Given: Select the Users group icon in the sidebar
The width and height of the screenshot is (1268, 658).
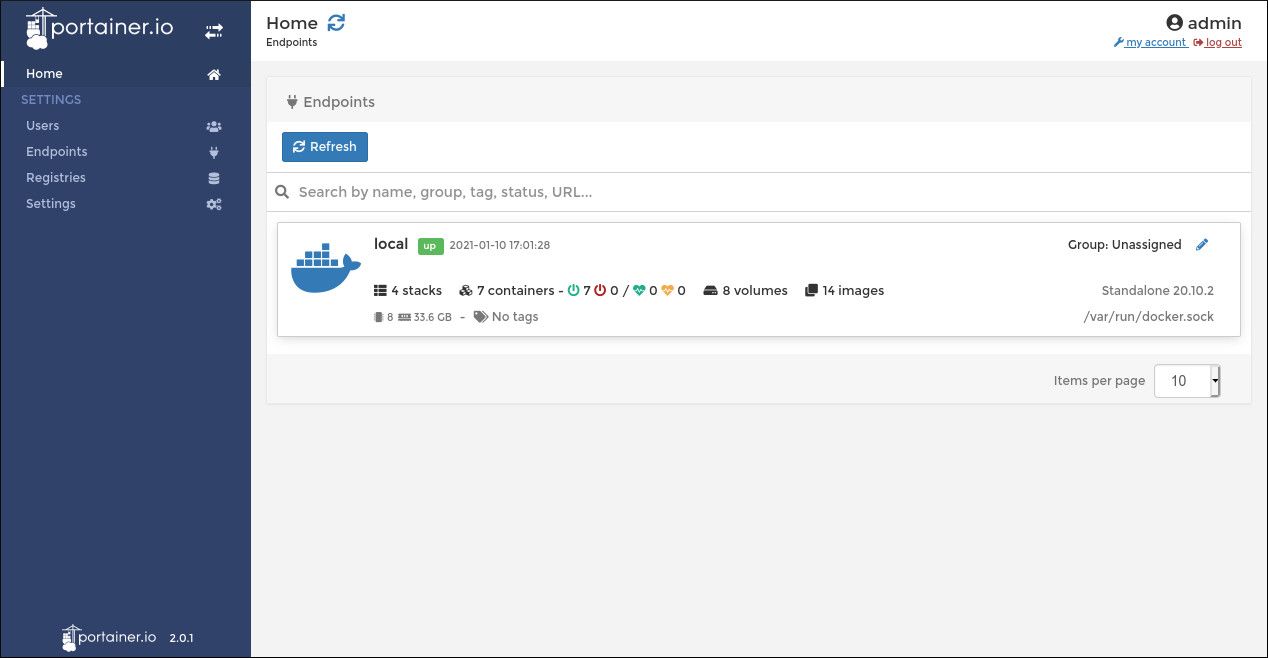Looking at the screenshot, I should [x=213, y=126].
